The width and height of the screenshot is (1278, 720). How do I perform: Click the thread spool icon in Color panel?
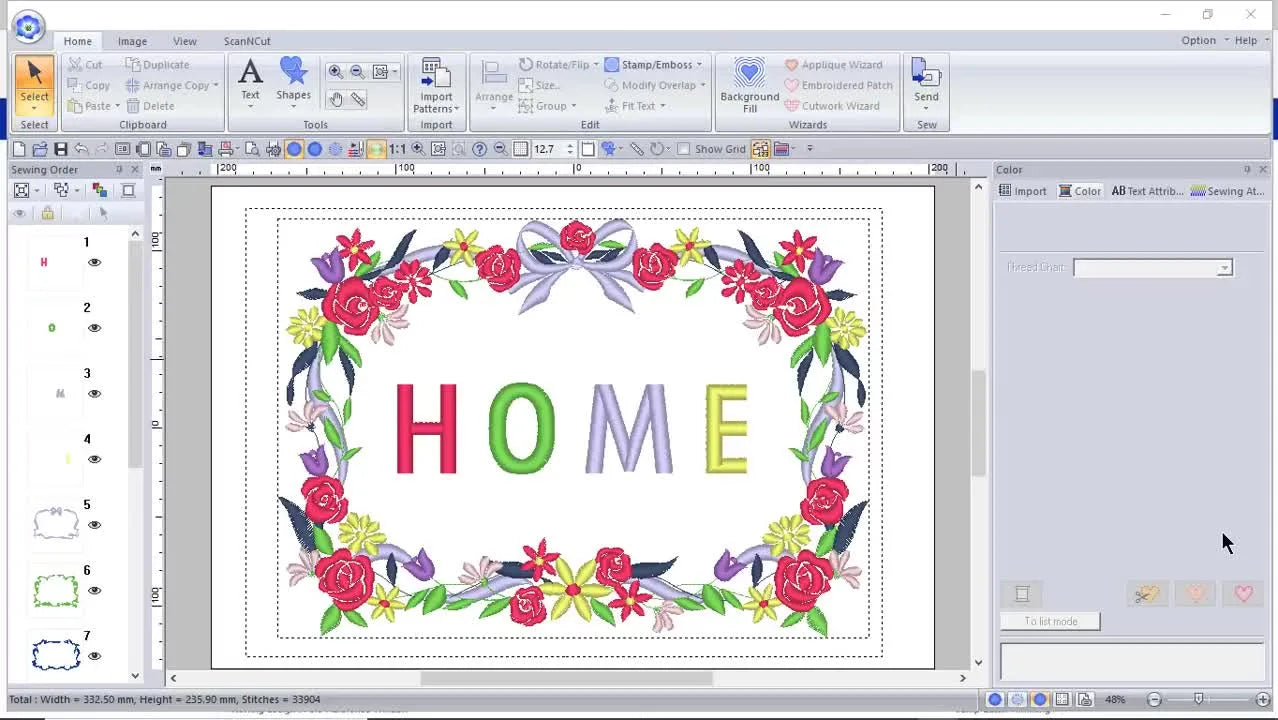[1022, 594]
